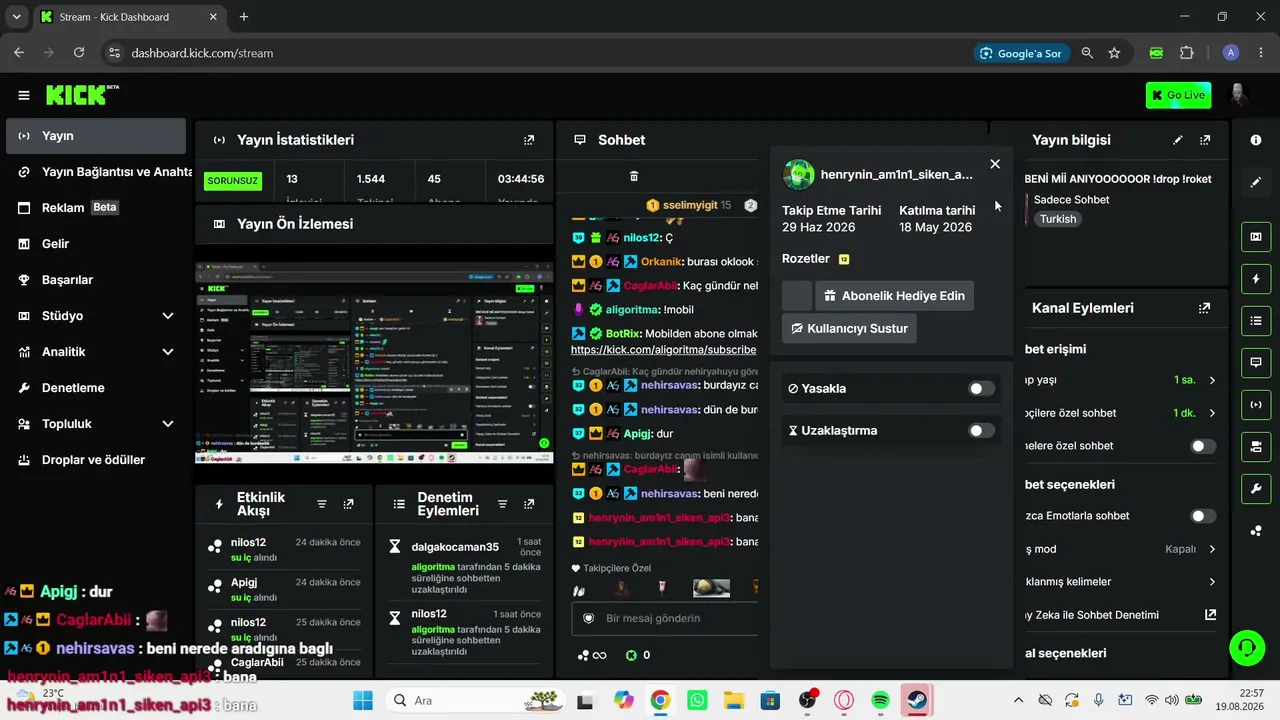Show hidden system tray icons

click(1018, 700)
